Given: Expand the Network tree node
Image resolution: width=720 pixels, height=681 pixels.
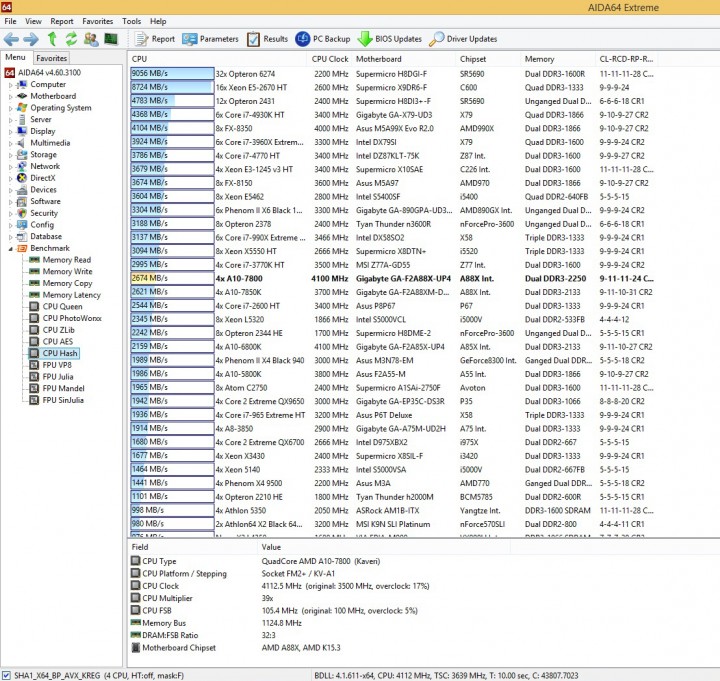Looking at the screenshot, I should coord(10,167).
